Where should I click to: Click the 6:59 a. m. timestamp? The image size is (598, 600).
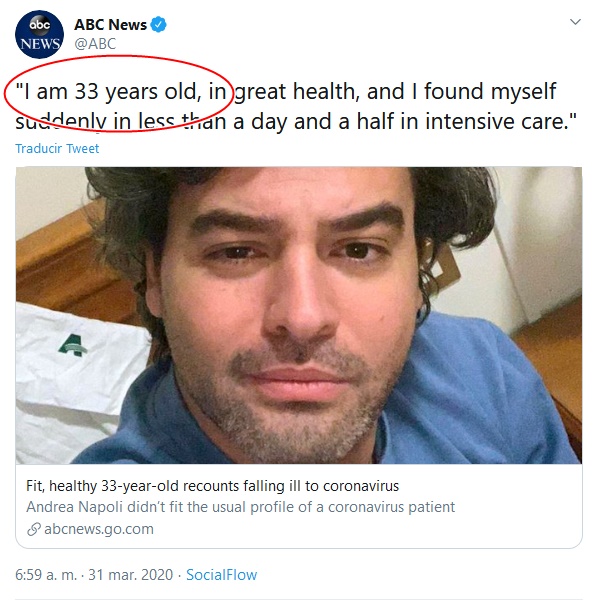pyautogui.click(x=46, y=575)
